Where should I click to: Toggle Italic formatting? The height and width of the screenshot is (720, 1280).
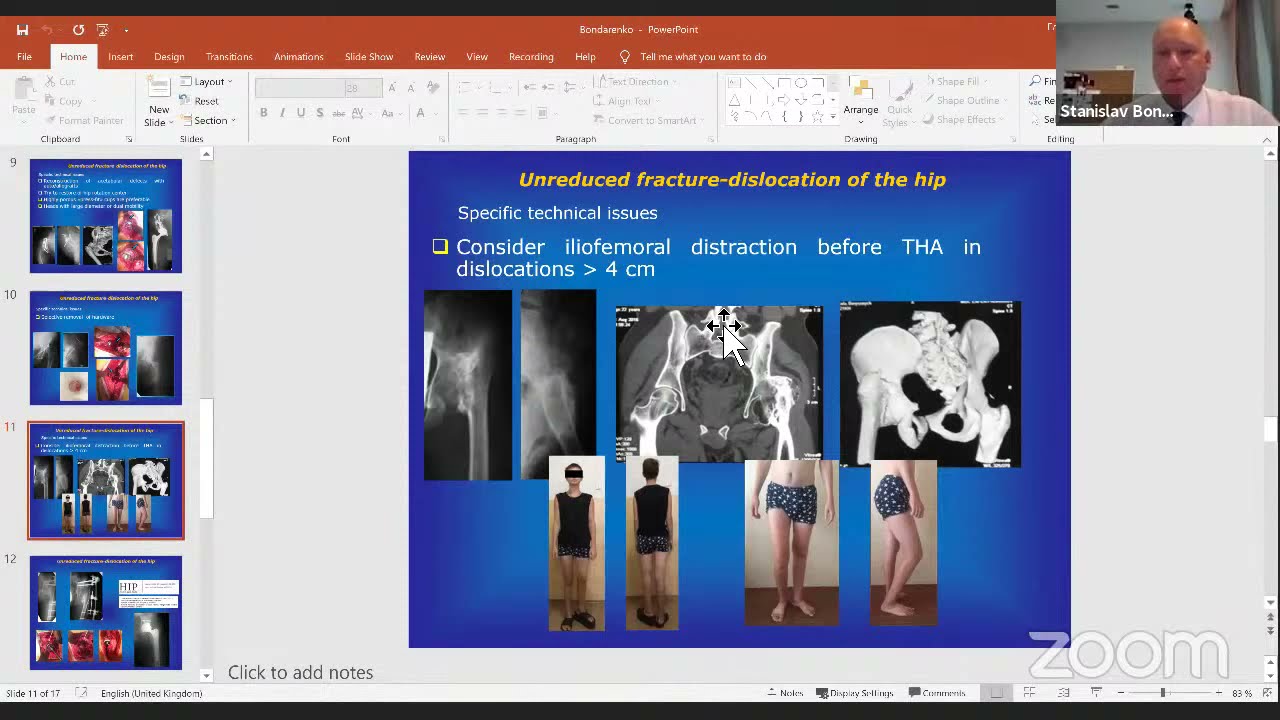(282, 113)
